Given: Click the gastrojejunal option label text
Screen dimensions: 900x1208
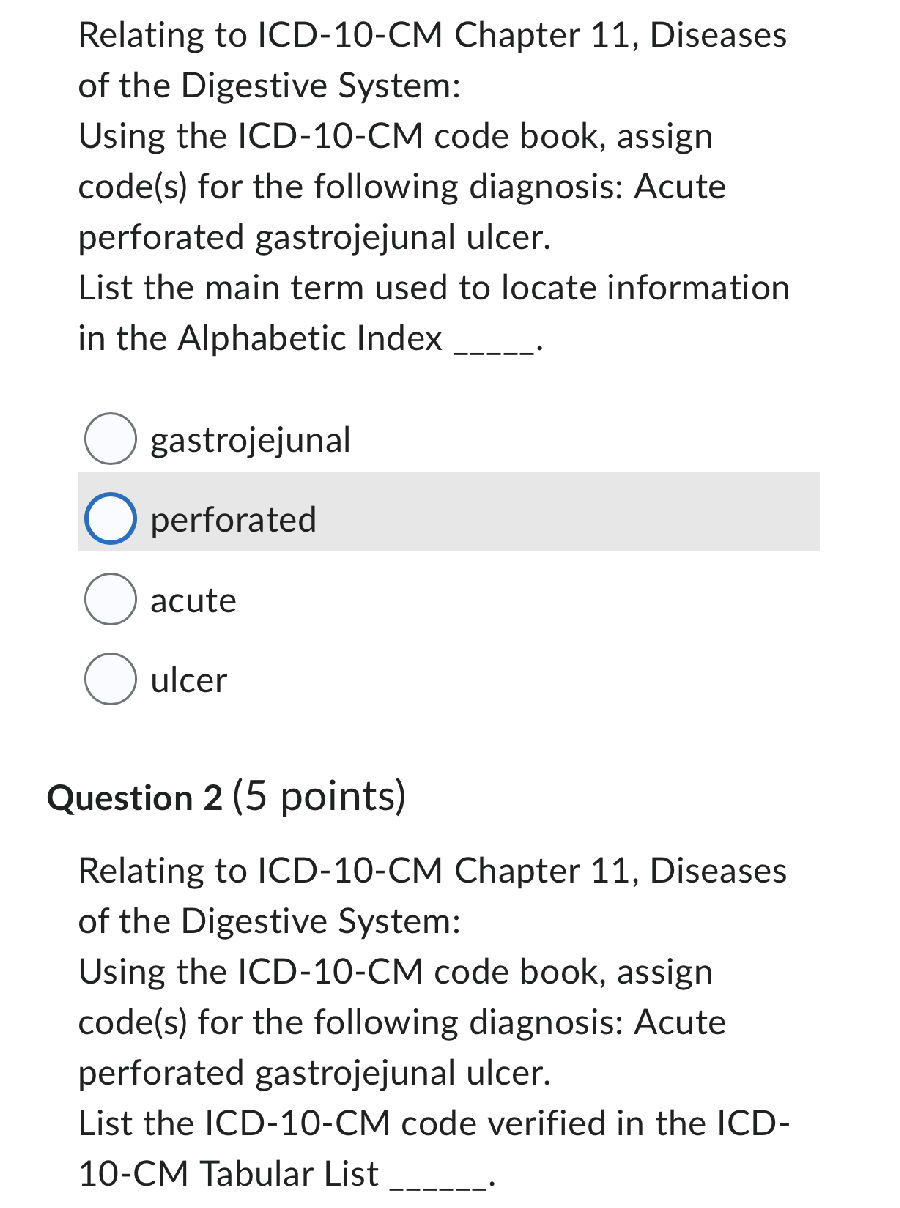Looking at the screenshot, I should pos(249,439).
